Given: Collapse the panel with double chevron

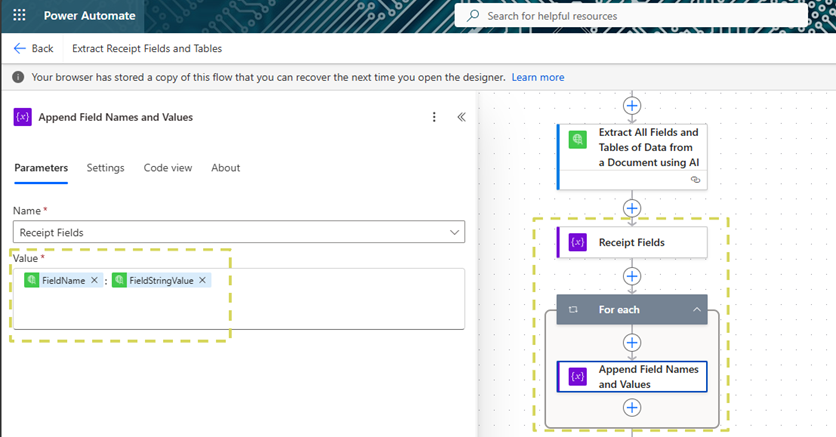Looking at the screenshot, I should pos(461,117).
